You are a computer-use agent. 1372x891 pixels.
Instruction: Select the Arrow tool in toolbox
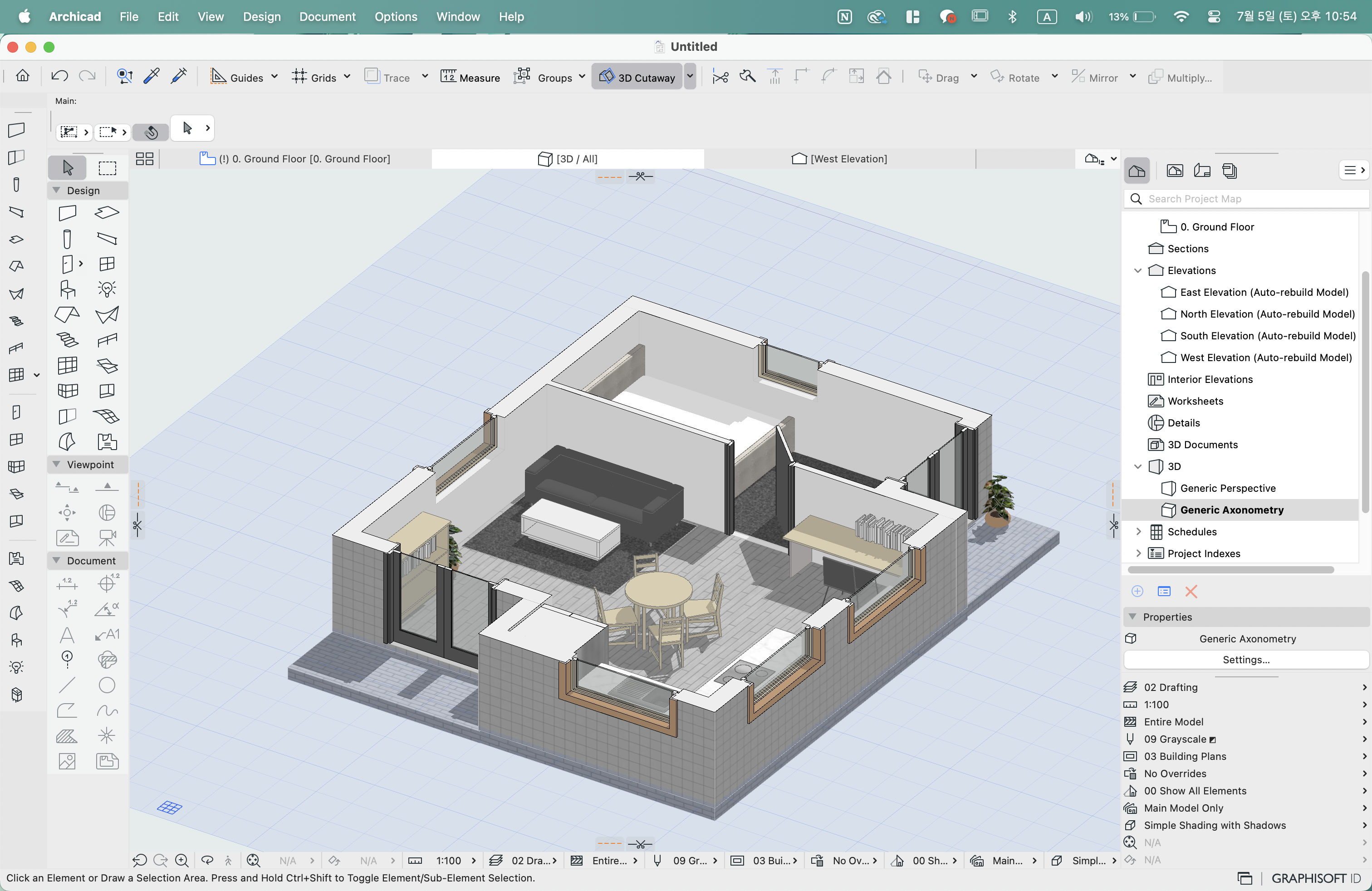coord(68,168)
